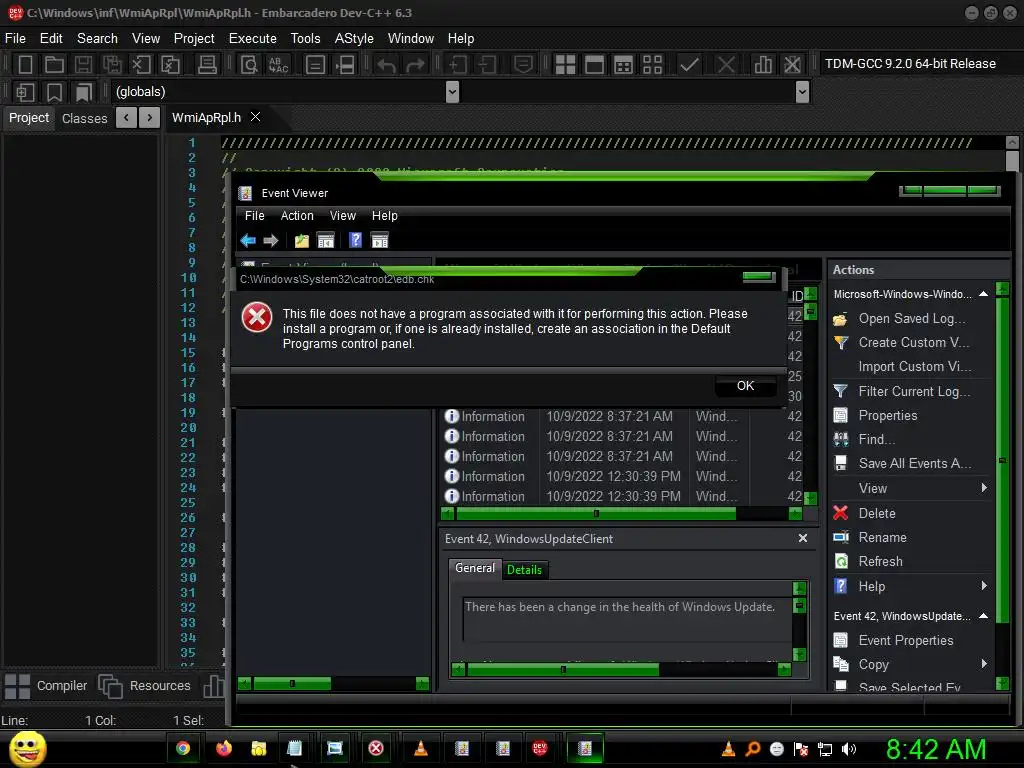The width and height of the screenshot is (1024, 768).
Task: Open the Execute menu in Dev-C++
Action: pos(253,39)
